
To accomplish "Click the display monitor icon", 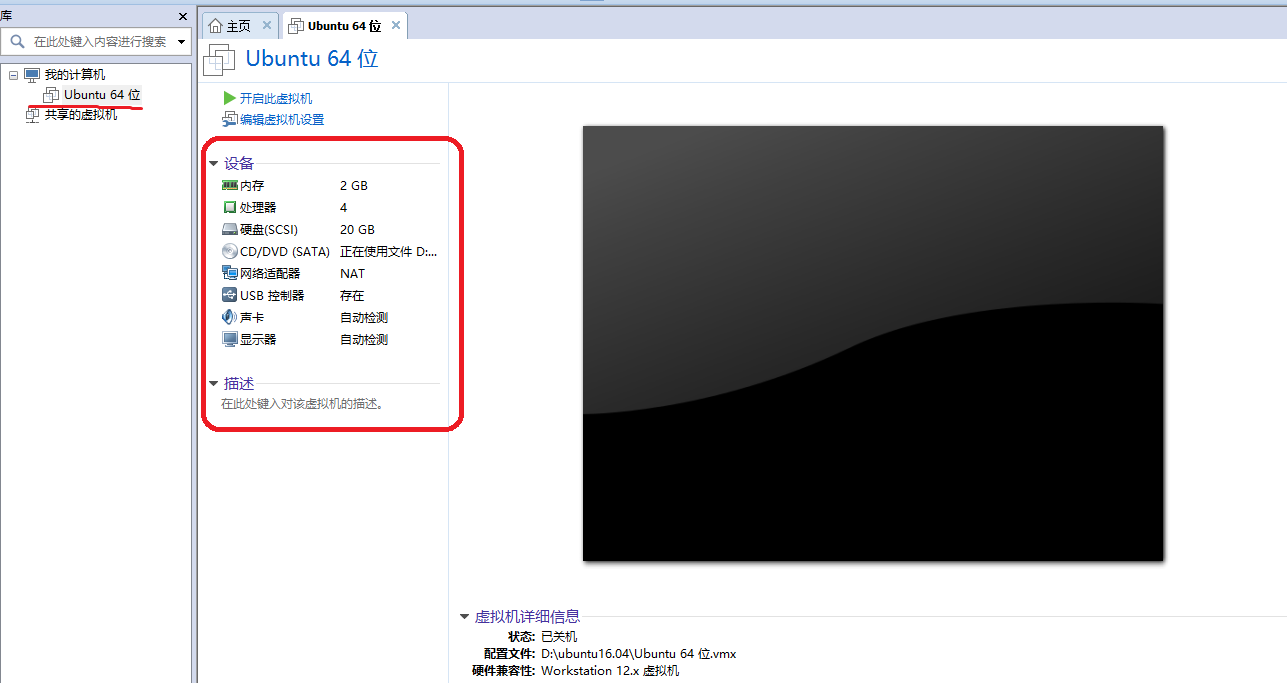I will 230,340.
